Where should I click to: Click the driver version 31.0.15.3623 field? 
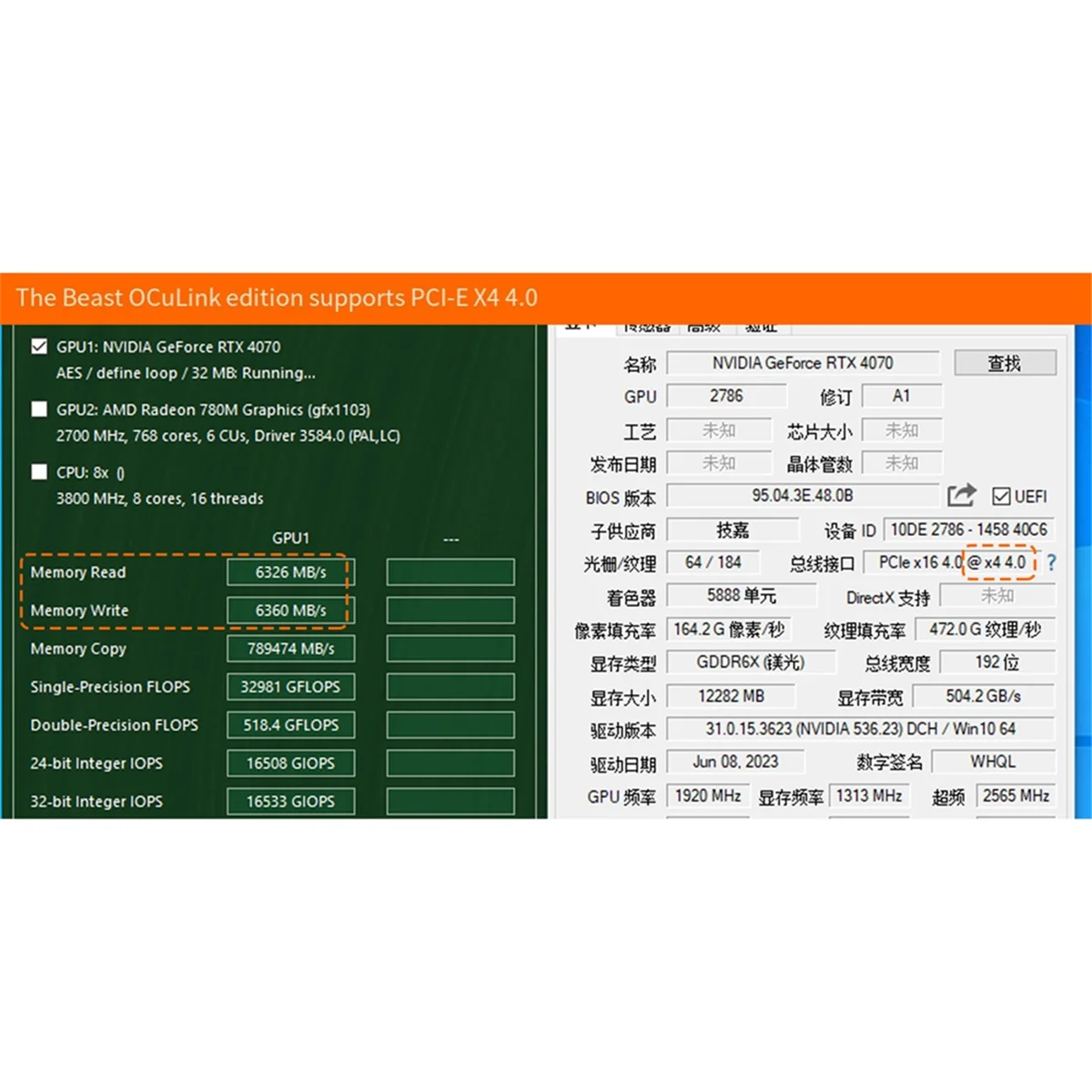coord(861,729)
